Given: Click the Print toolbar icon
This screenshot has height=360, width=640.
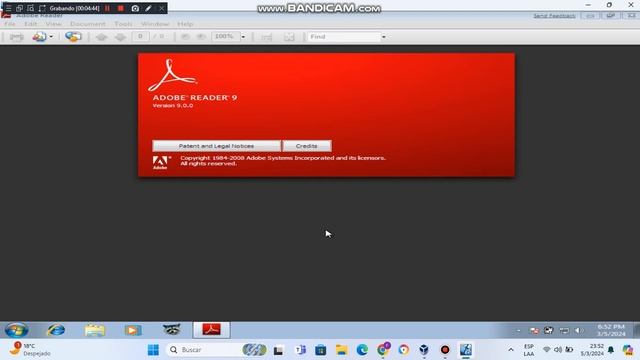Looking at the screenshot, I should [17, 37].
